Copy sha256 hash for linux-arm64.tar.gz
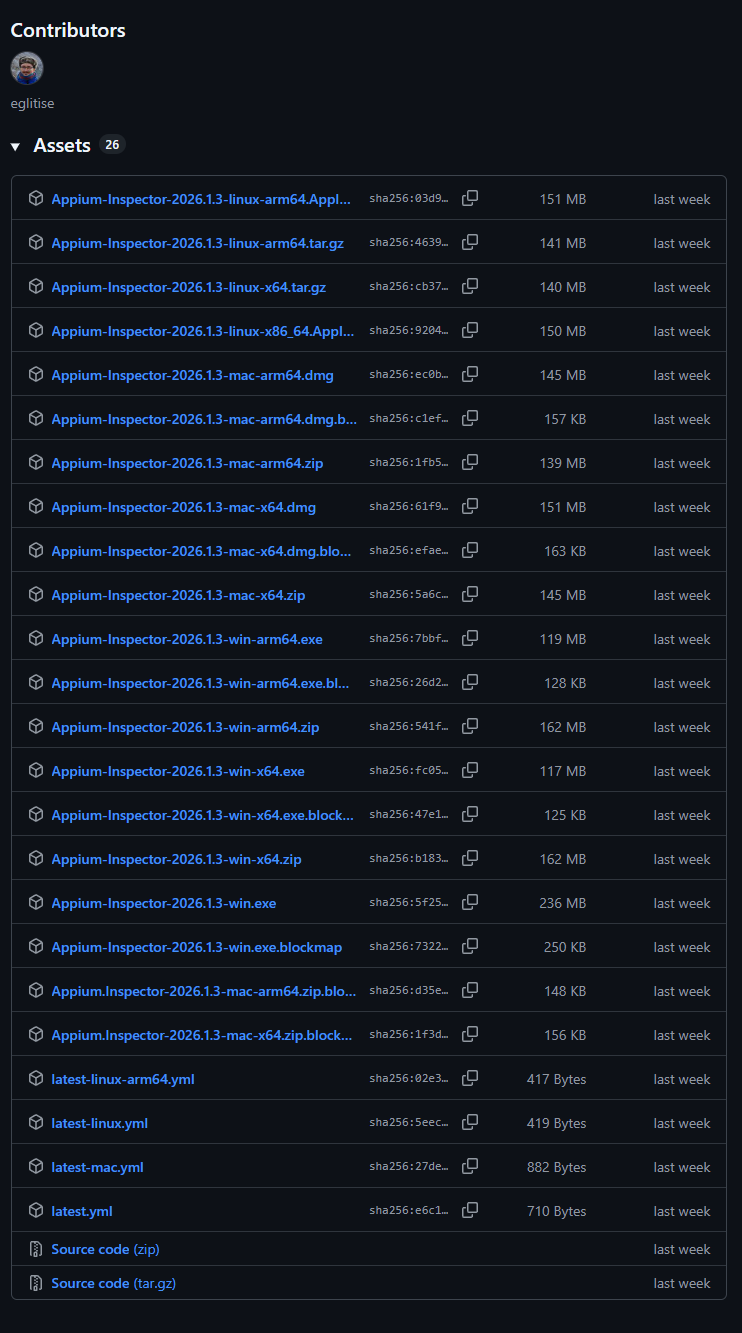742x1333 pixels. tap(470, 242)
